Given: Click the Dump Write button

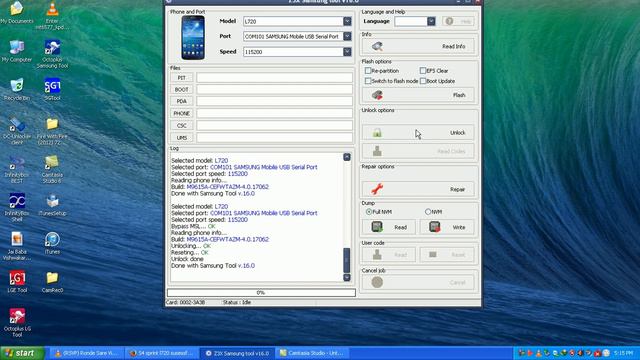Looking at the screenshot, I should pyautogui.click(x=447, y=227).
